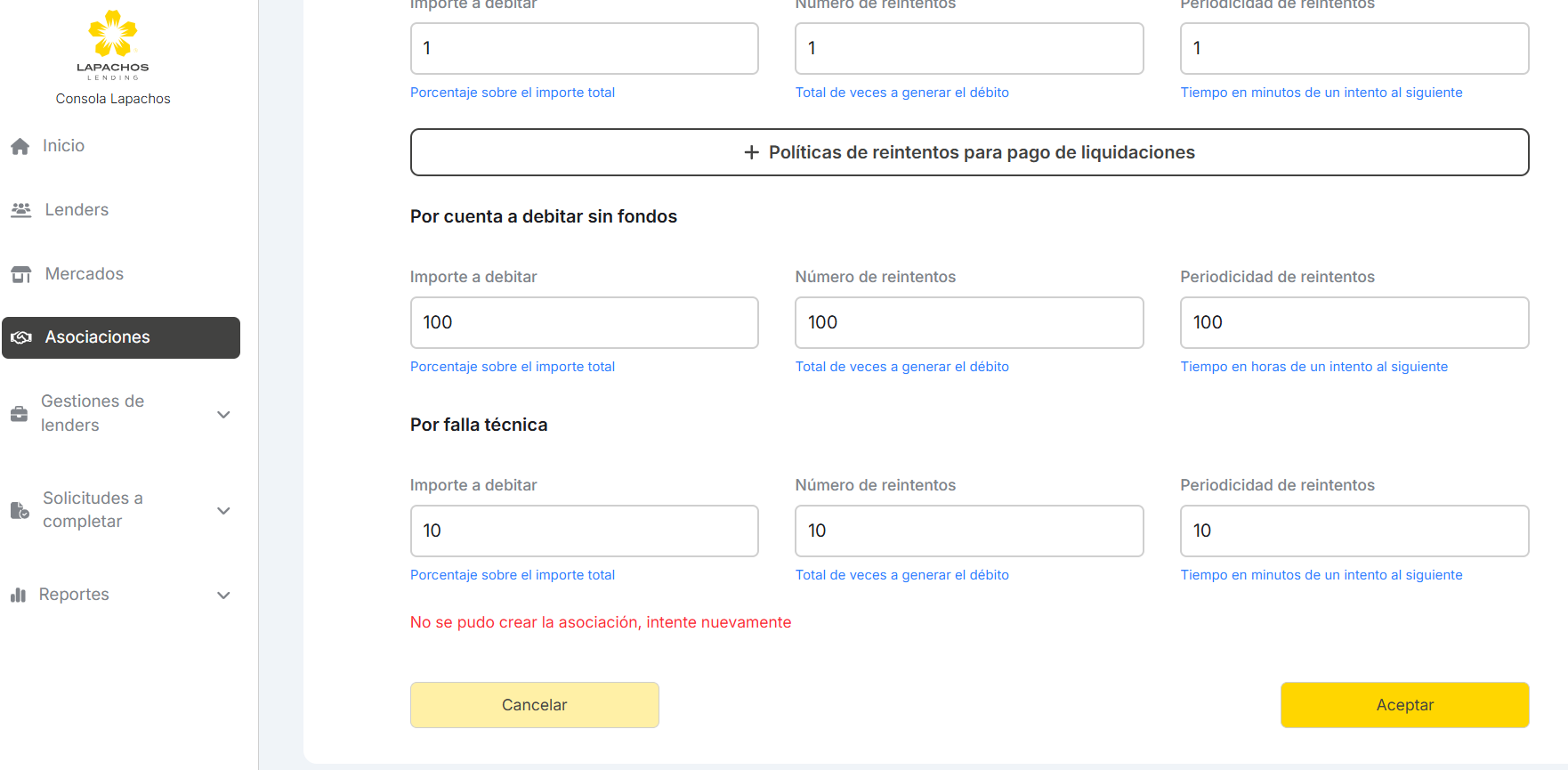The width and height of the screenshot is (1568, 770).
Task: Click the Inicio home icon
Action: tap(20, 147)
